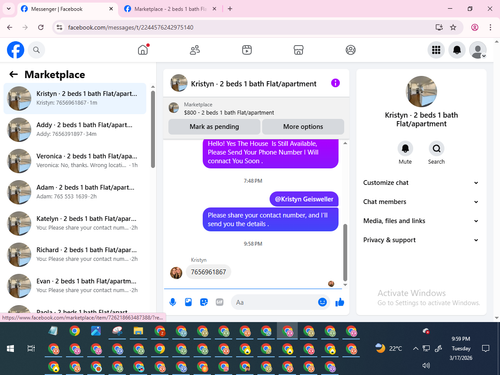Expand Chat members section

click(421, 202)
